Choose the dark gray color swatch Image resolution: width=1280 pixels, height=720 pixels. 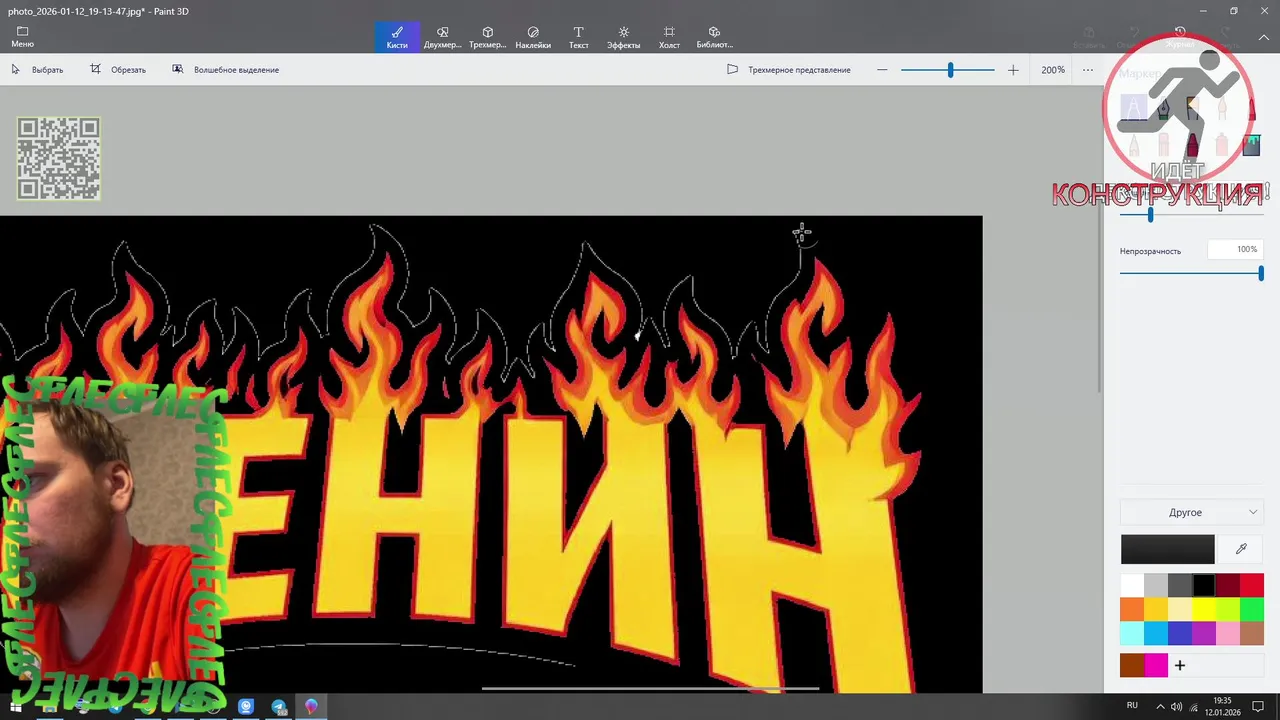click(1180, 585)
